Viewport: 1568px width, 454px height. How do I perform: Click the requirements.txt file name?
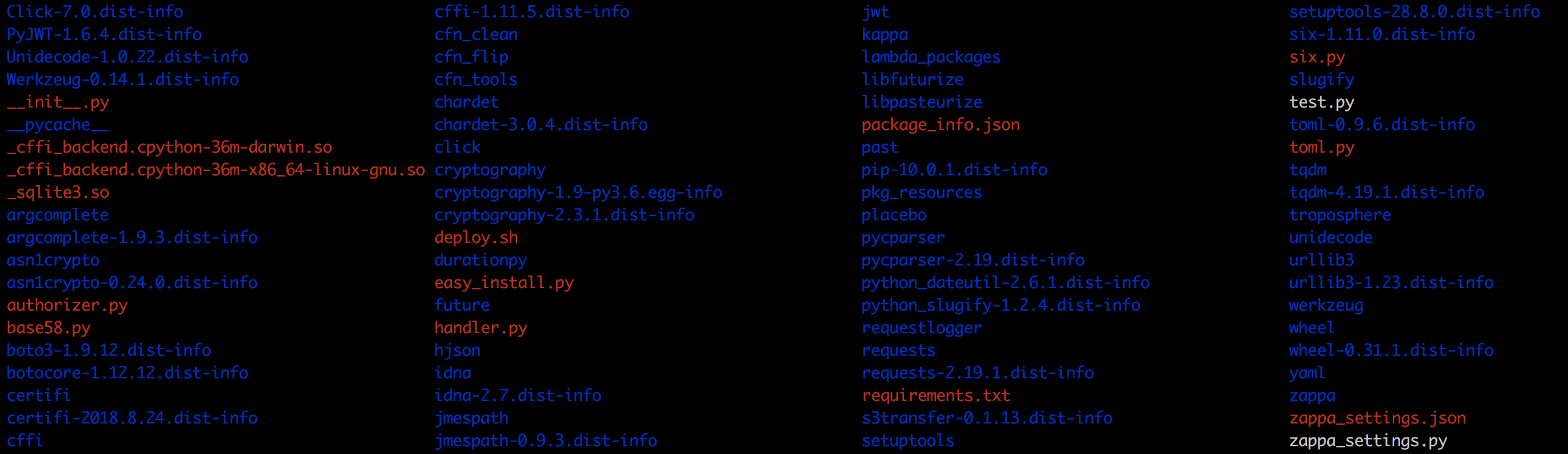click(x=935, y=396)
